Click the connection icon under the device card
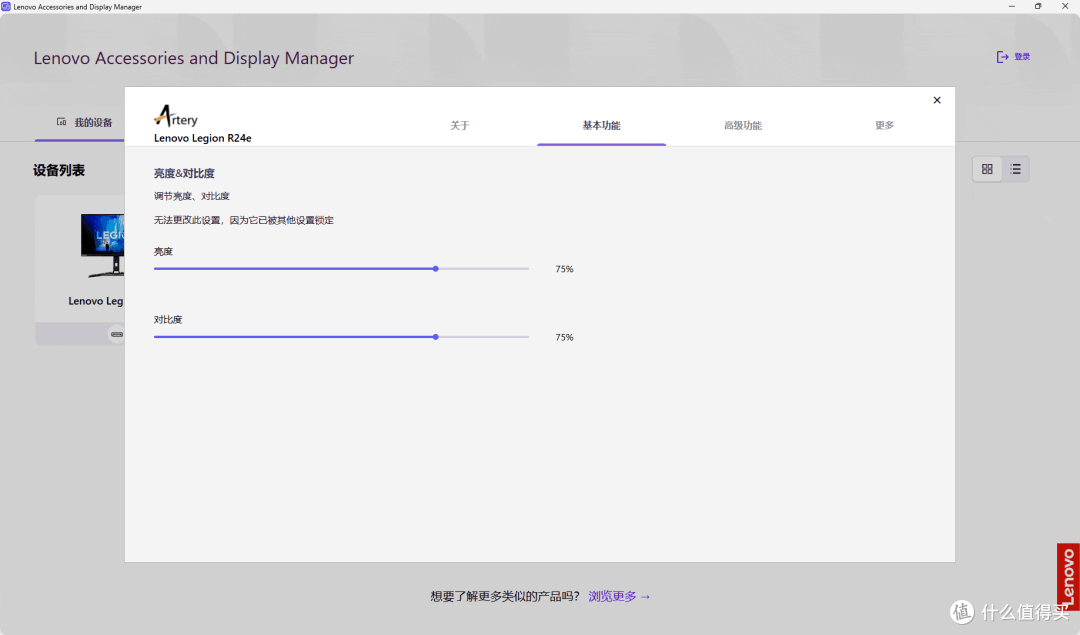Screen dimensions: 1080x635 [x=117, y=334]
